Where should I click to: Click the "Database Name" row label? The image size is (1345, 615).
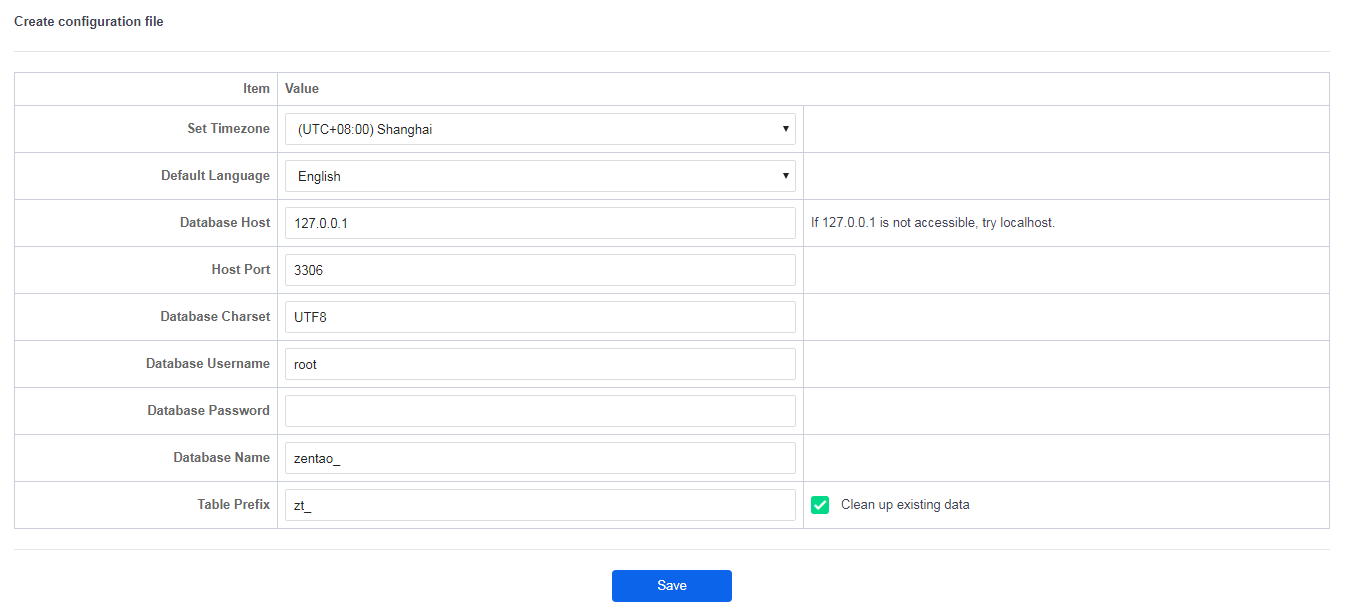tap(221, 458)
